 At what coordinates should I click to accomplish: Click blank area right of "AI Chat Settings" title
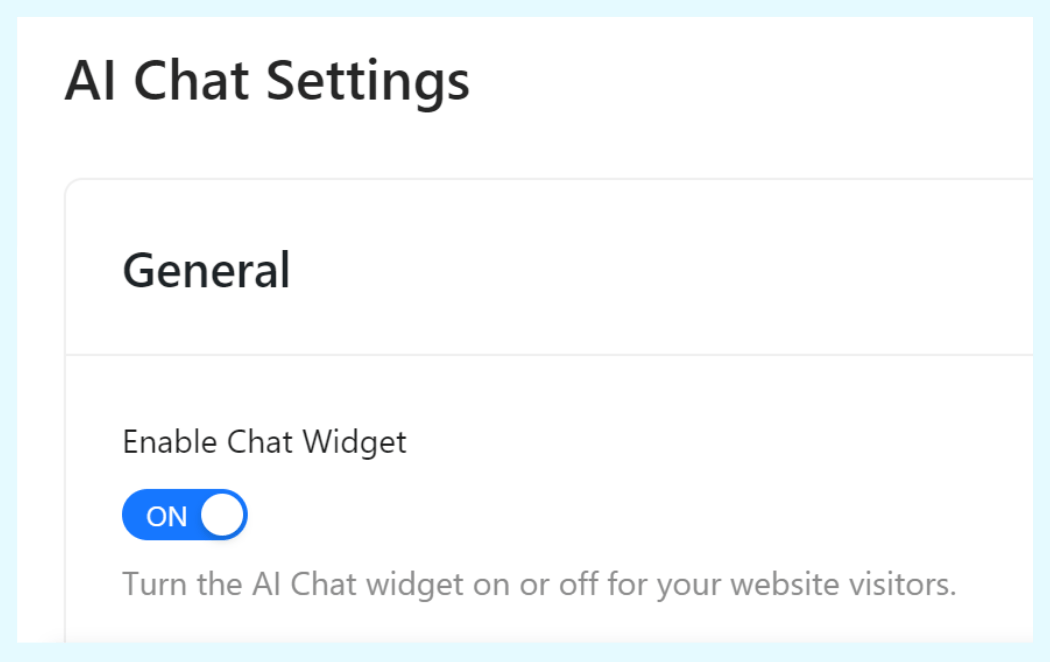coord(750,81)
